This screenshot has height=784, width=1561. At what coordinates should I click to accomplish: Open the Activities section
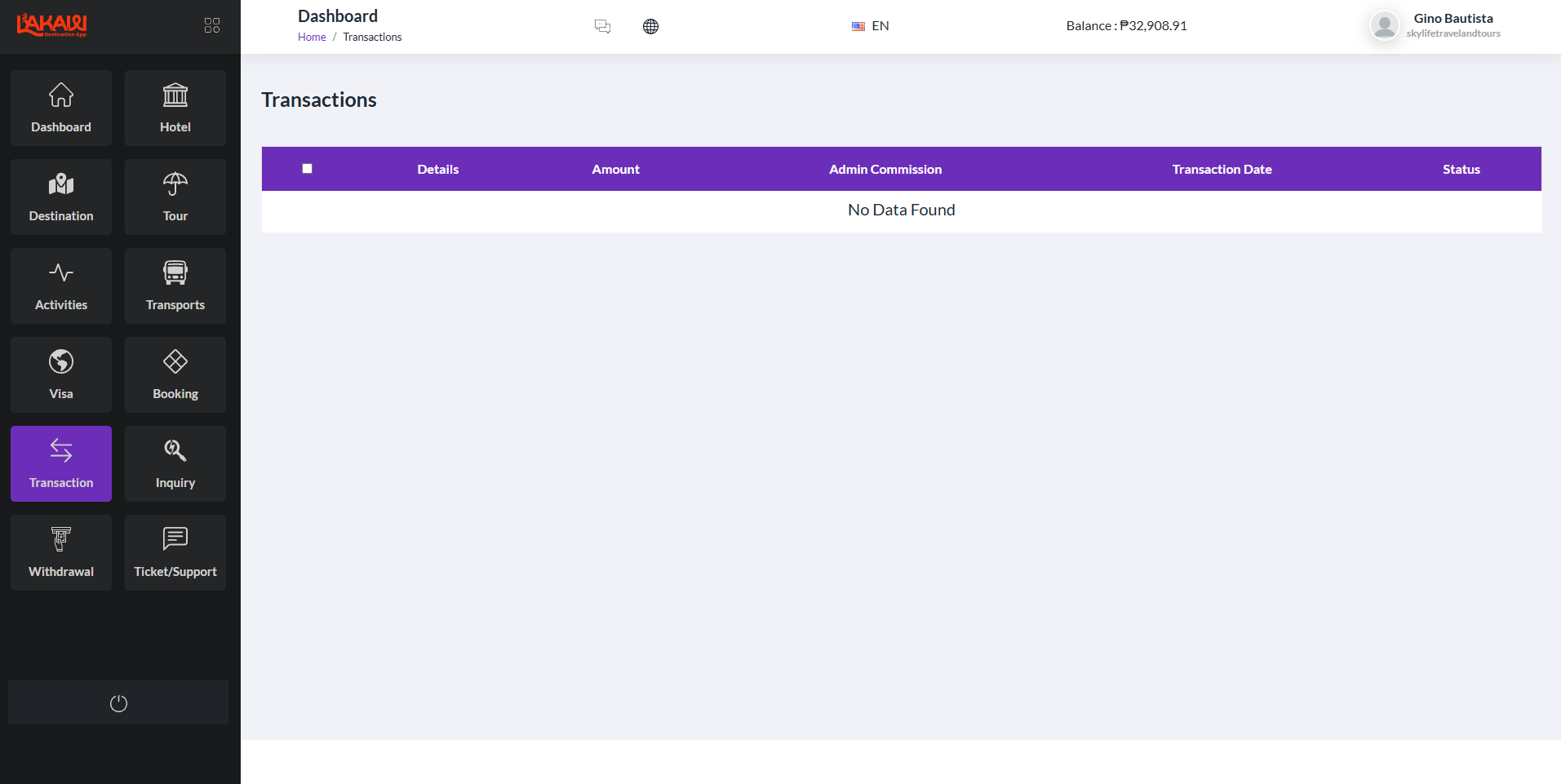[61, 286]
